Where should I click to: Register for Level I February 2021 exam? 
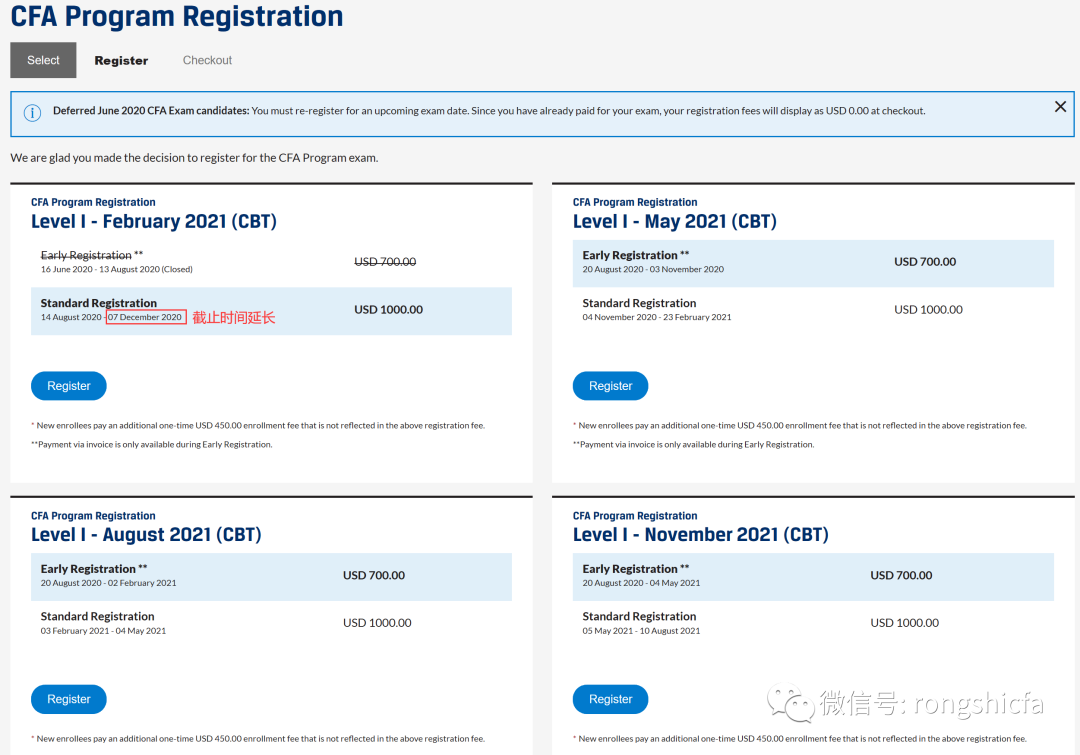click(69, 386)
